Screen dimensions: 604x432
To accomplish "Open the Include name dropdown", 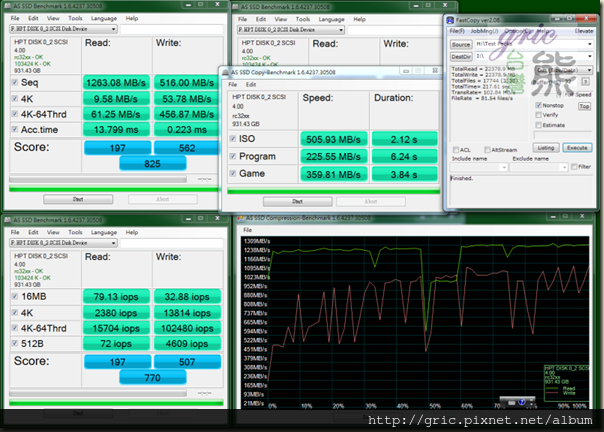I will [503, 166].
